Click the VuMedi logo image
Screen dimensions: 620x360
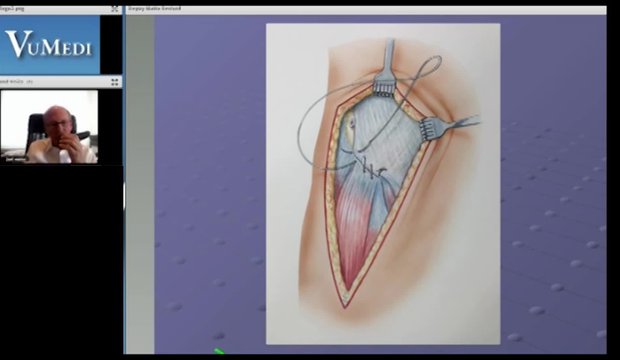50,45
